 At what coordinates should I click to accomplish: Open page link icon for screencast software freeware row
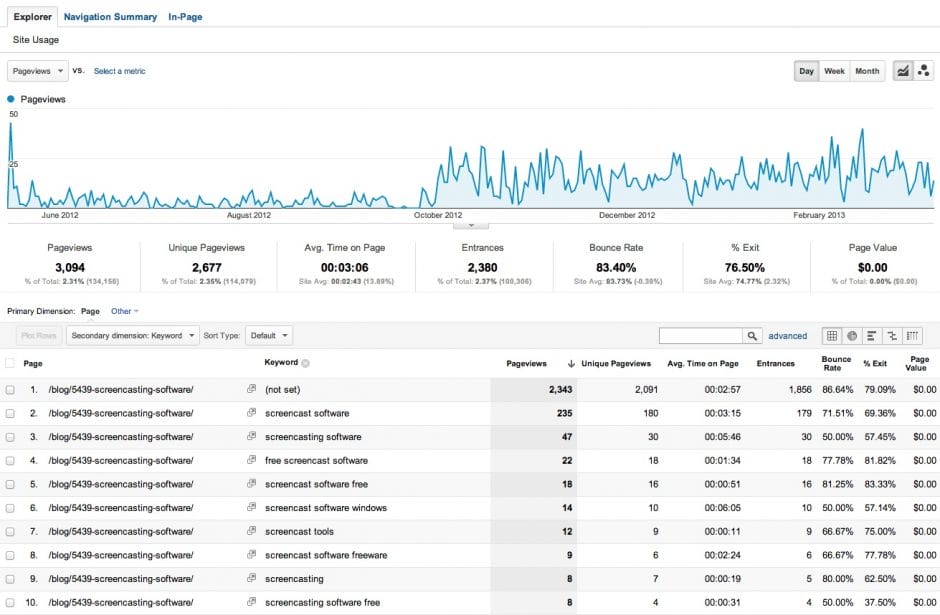(252, 554)
